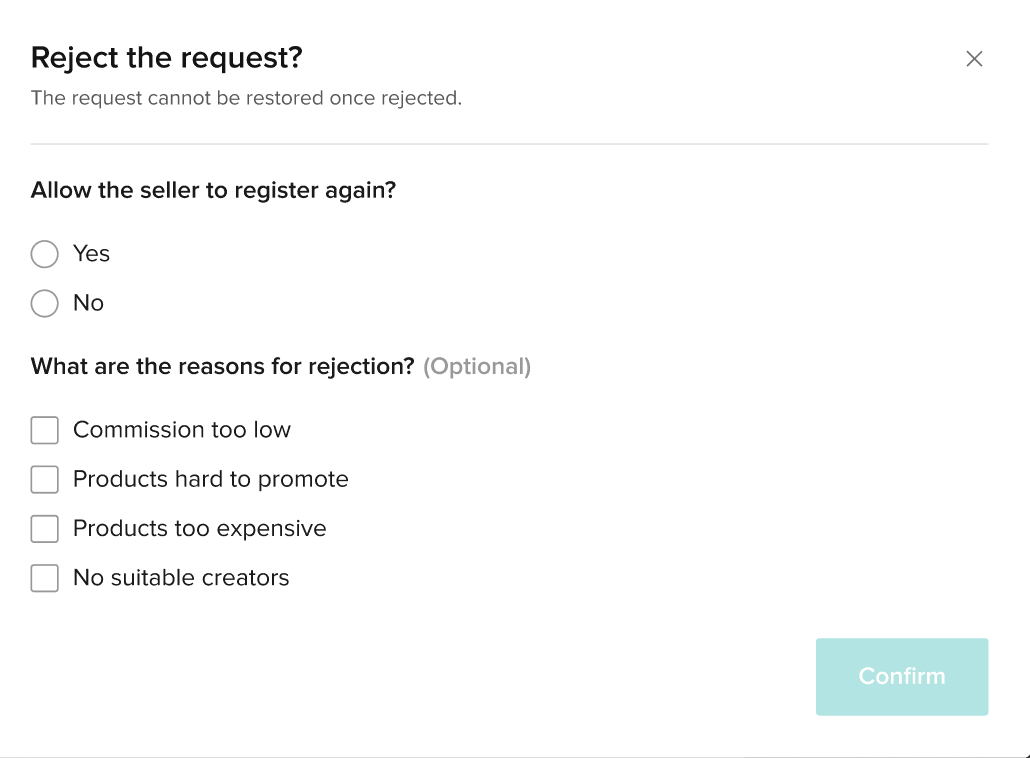Click the "No suitable creators" label text

point(181,578)
